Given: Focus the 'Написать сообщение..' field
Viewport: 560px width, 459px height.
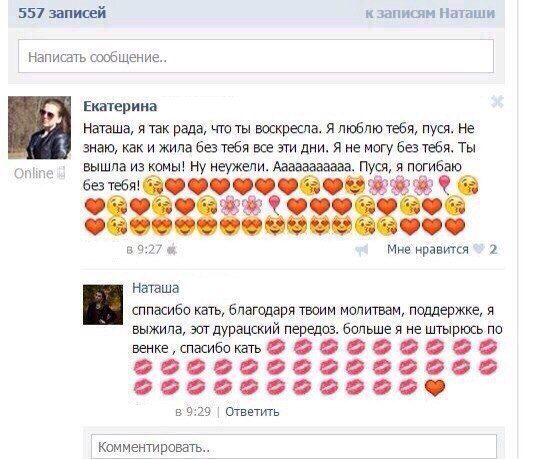Looking at the screenshot, I should [256, 56].
